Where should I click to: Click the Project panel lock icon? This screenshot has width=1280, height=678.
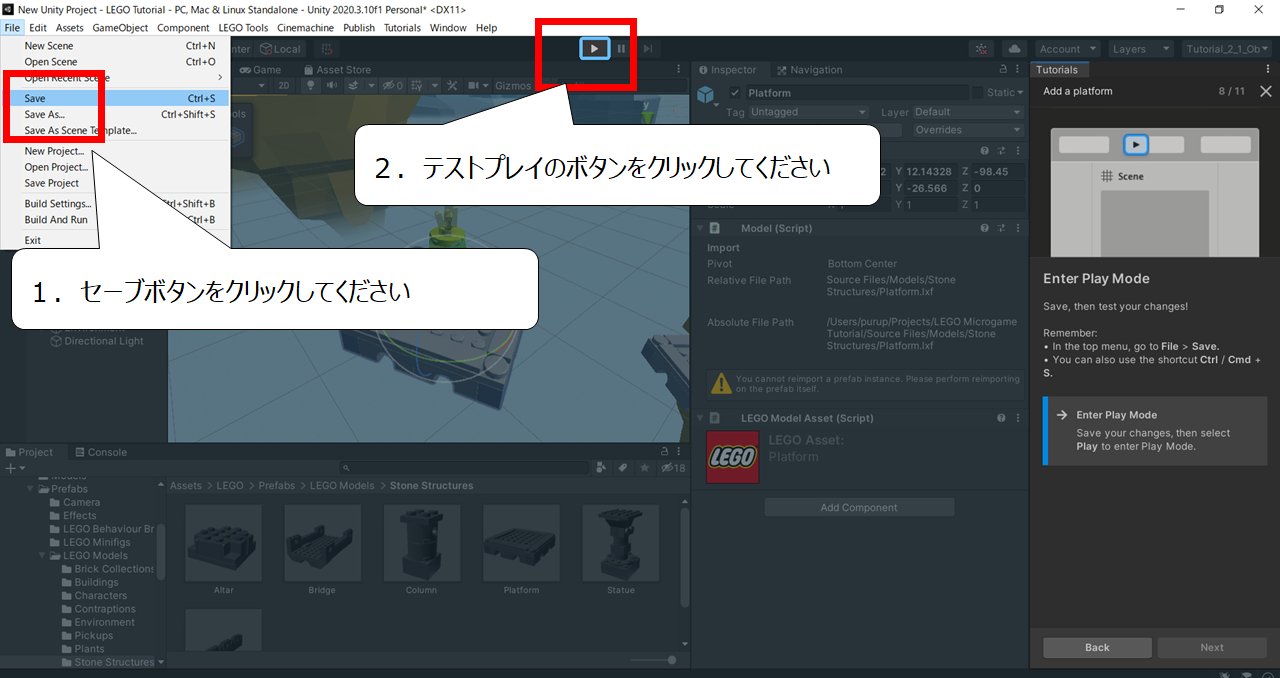tap(663, 452)
